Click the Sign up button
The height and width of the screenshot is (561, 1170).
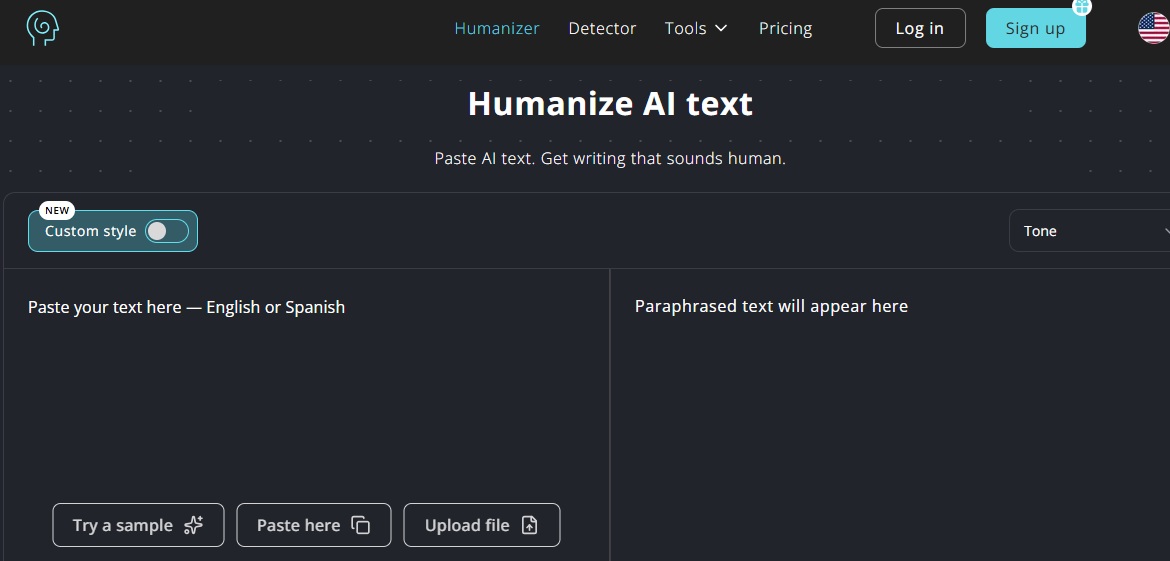tap(1036, 28)
